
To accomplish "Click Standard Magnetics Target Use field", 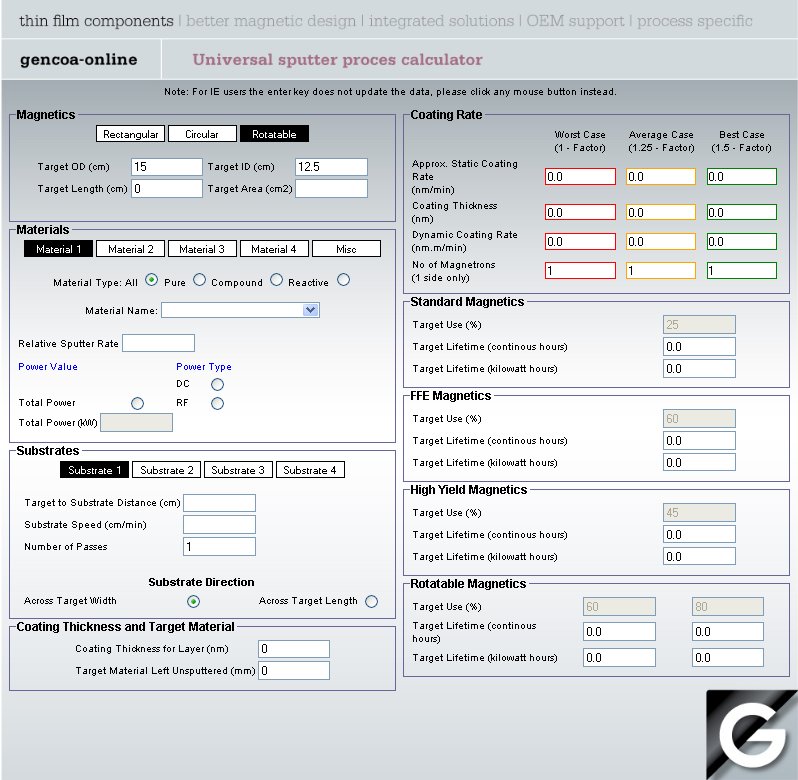I will (x=699, y=325).
